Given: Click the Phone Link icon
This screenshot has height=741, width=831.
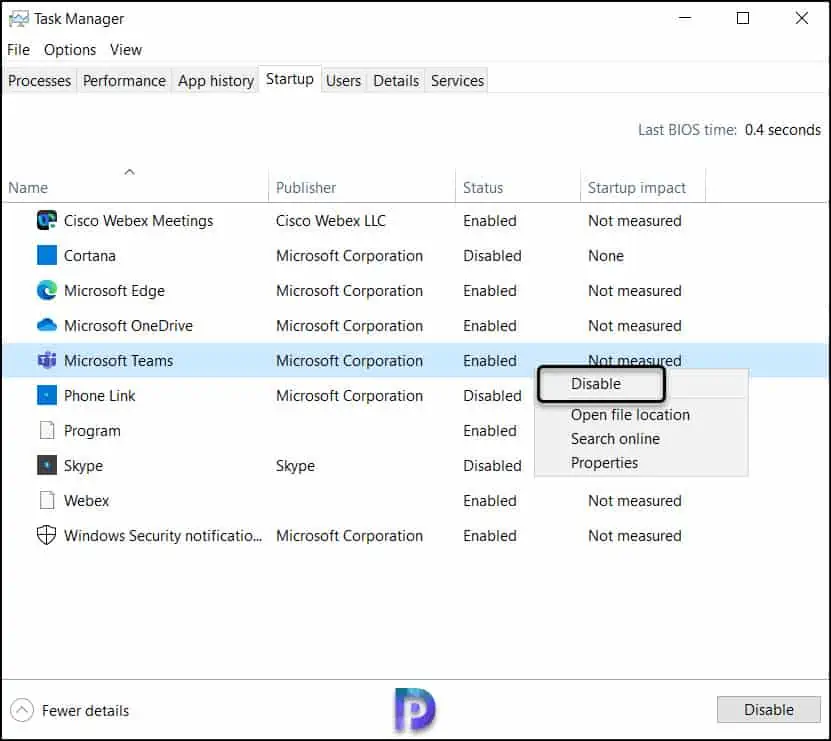Looking at the screenshot, I should 47,395.
